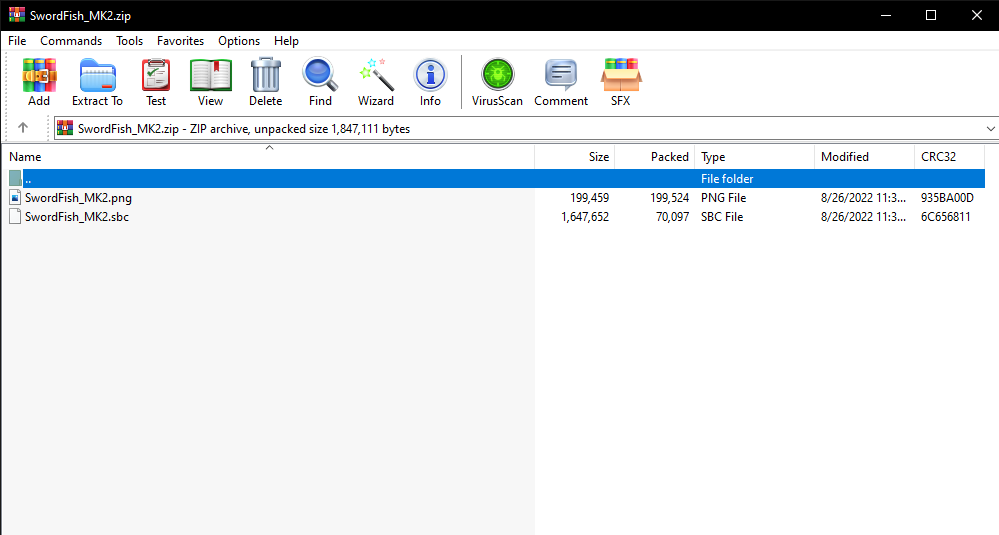Start VirusScan on the archive
Viewport: 999px width, 535px height.
pos(497,82)
